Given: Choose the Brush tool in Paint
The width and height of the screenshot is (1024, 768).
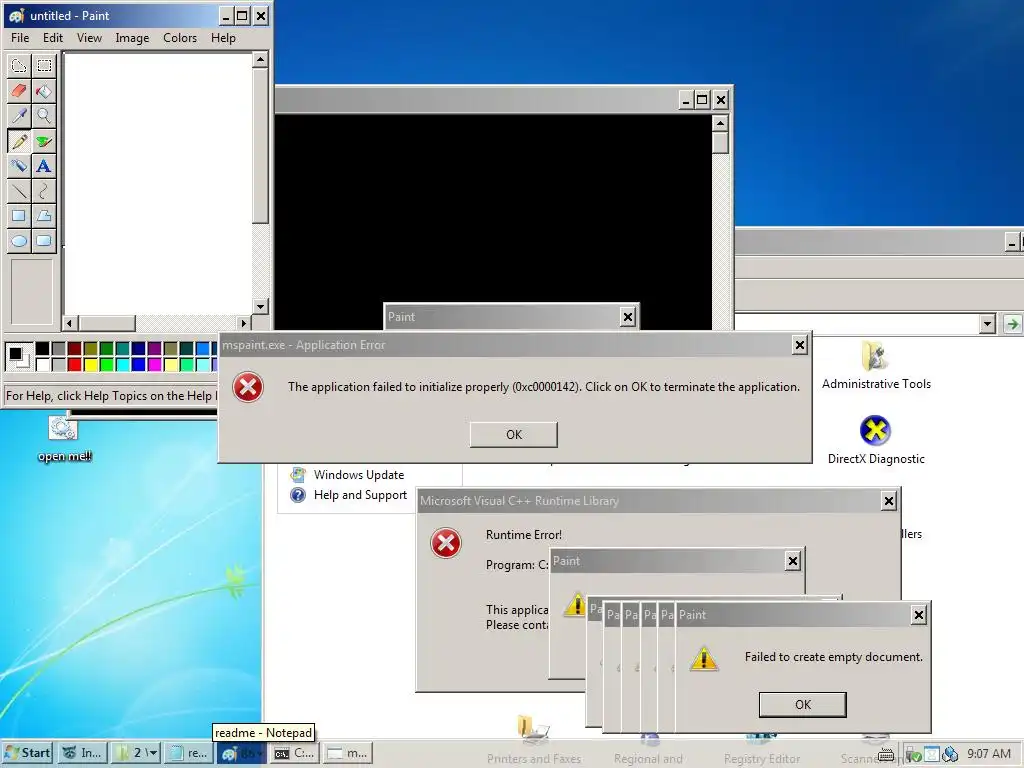Looking at the screenshot, I should (x=44, y=140).
